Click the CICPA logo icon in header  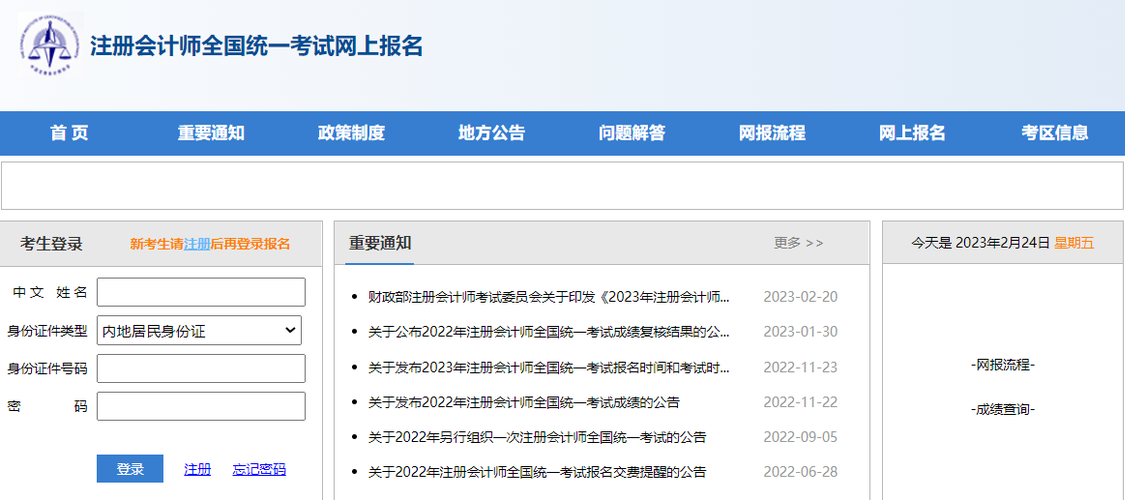[x=48, y=47]
